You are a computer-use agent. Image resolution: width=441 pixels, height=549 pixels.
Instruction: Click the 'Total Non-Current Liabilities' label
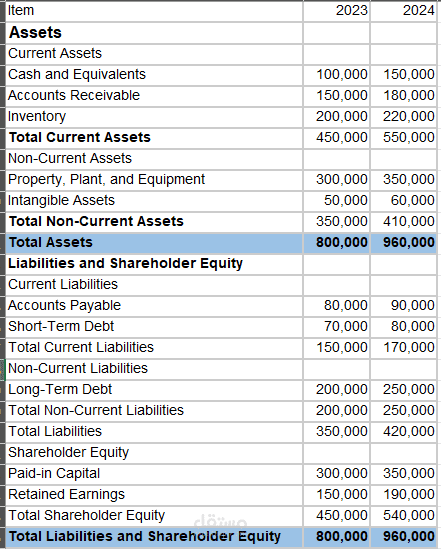click(x=154, y=411)
